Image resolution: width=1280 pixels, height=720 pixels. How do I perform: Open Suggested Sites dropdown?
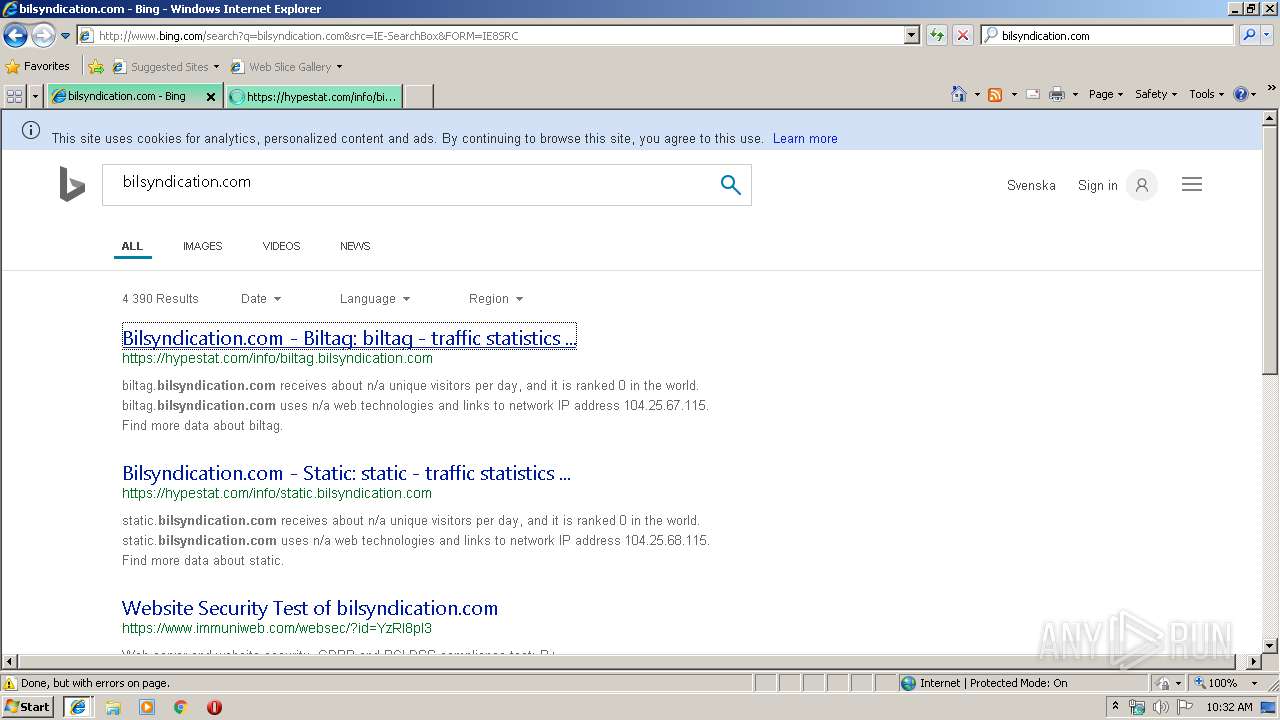click(165, 67)
